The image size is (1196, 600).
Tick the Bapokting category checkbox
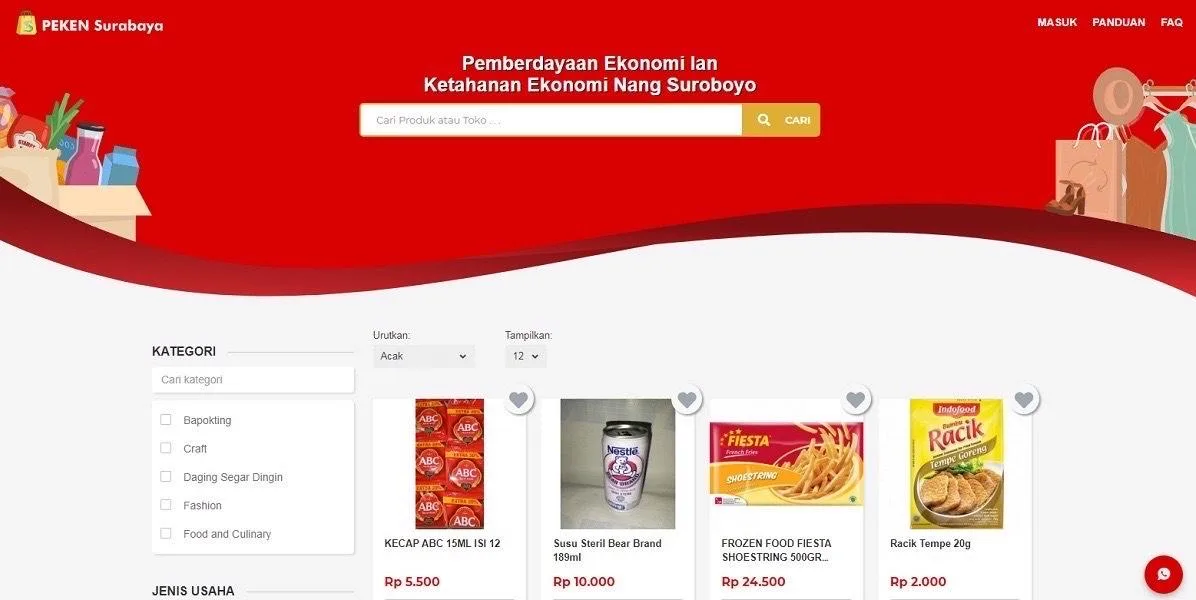166,419
